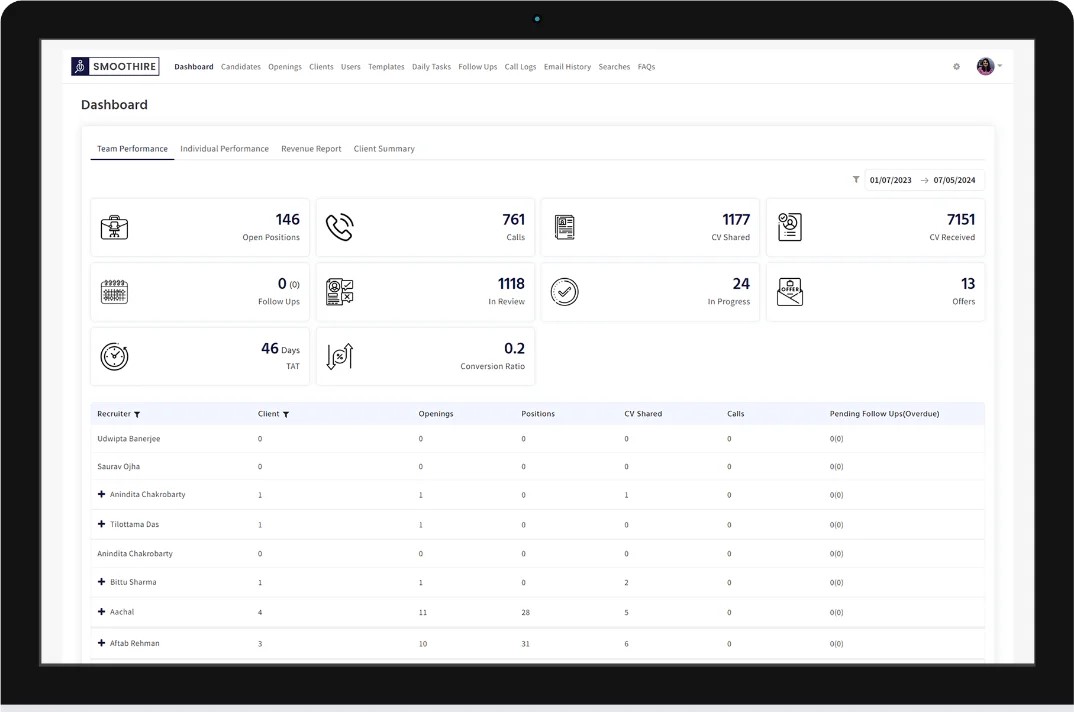
Task: Go to Candidates in the navigation bar
Action: coord(241,67)
